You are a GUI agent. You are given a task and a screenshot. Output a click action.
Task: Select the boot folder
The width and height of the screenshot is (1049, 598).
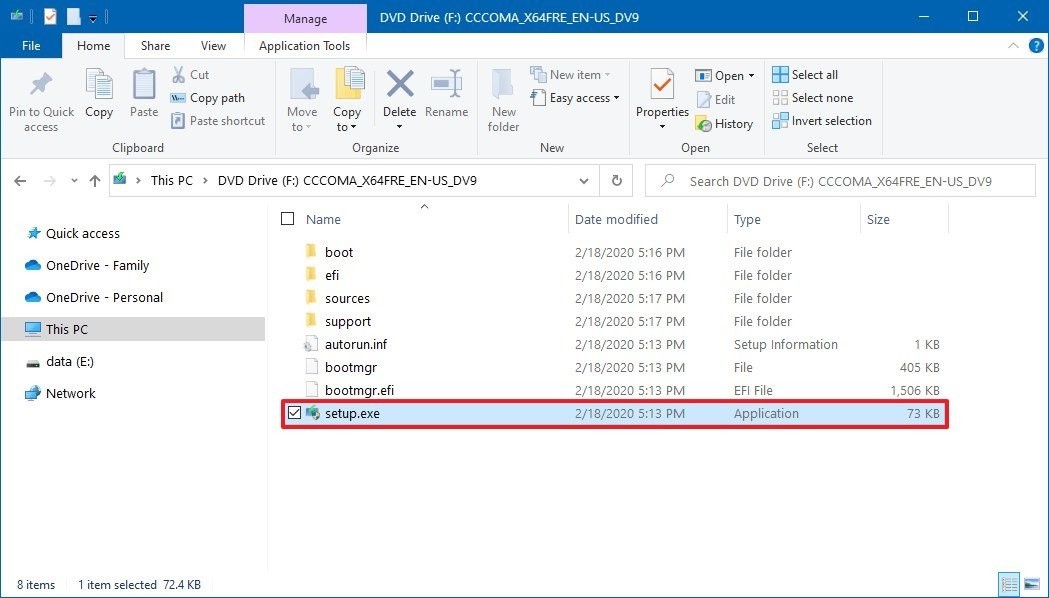click(339, 252)
